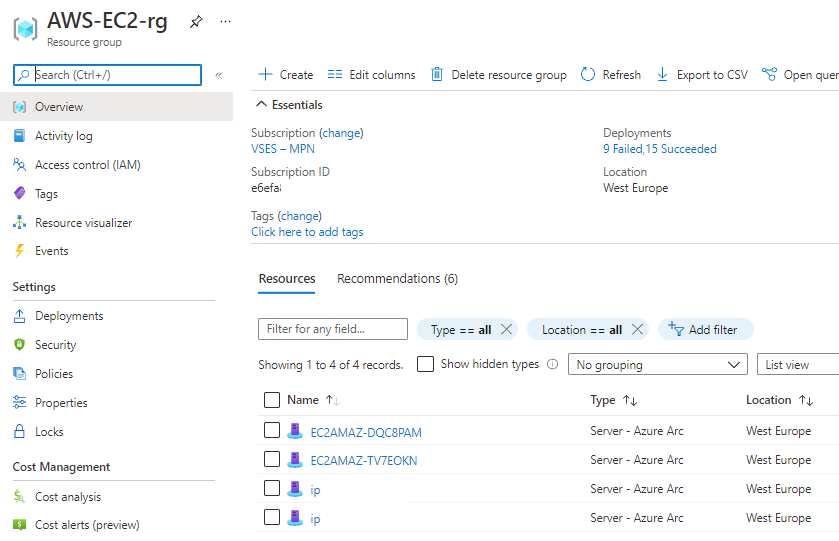Click the Filter for any field input
Image resolution: width=839 pixels, height=541 pixels.
tap(333, 329)
